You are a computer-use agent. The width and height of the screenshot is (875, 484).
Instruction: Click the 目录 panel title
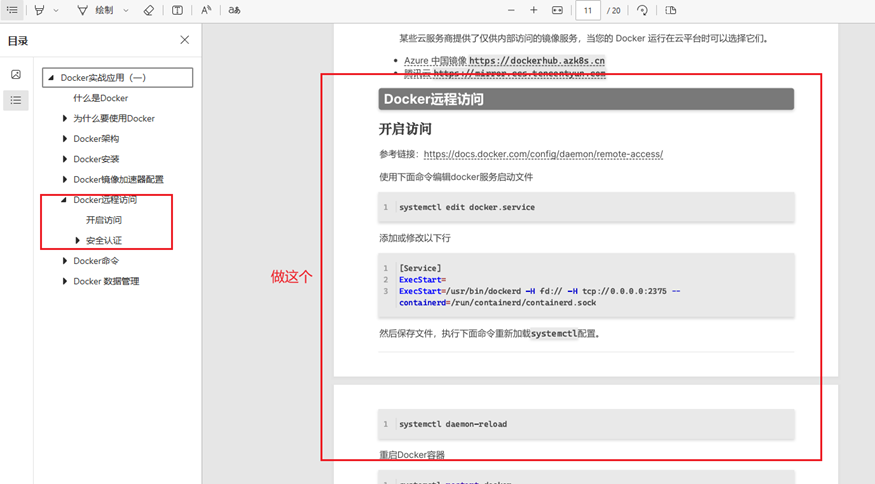coord(18,41)
